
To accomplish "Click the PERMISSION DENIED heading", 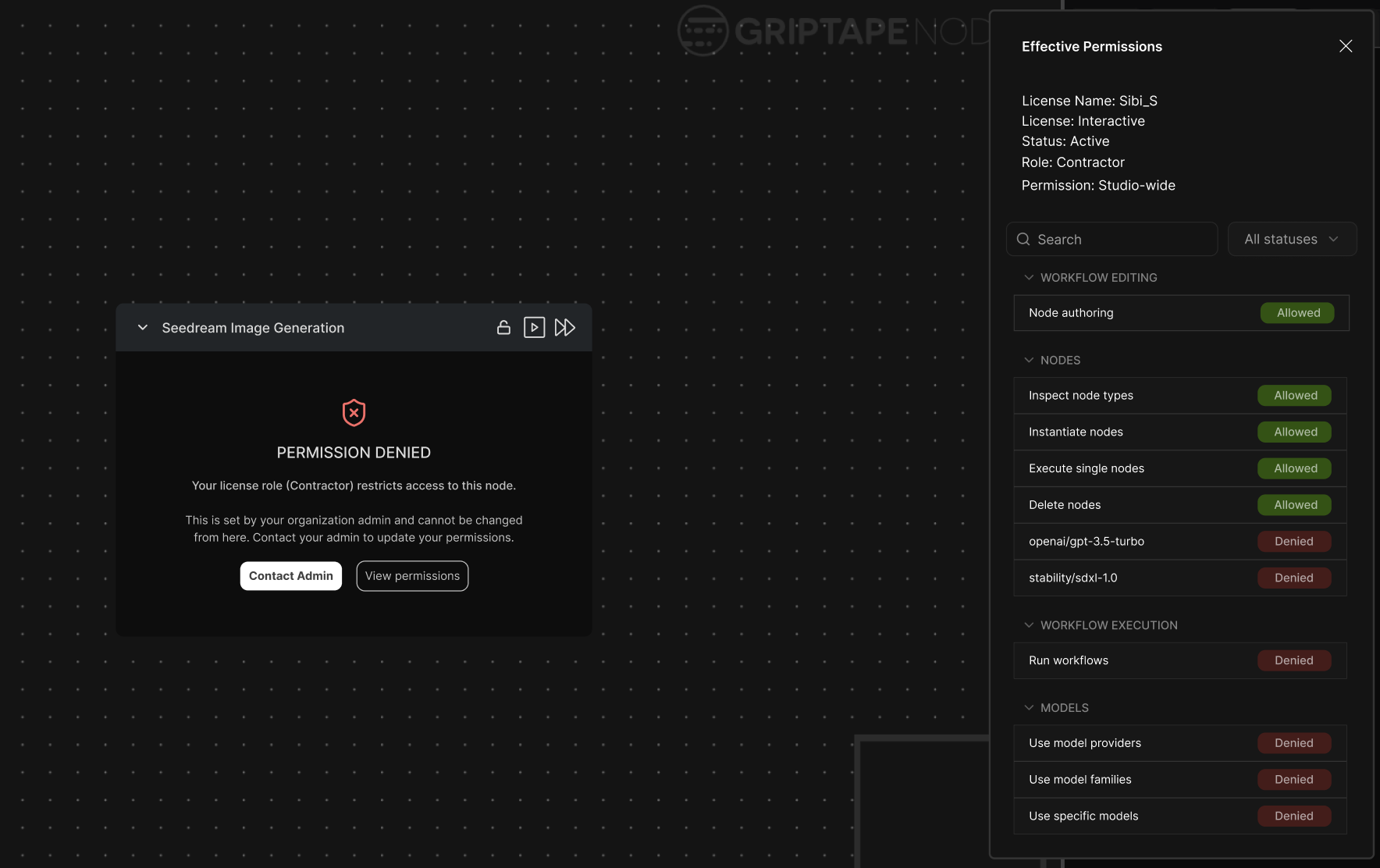I will pyautogui.click(x=354, y=453).
